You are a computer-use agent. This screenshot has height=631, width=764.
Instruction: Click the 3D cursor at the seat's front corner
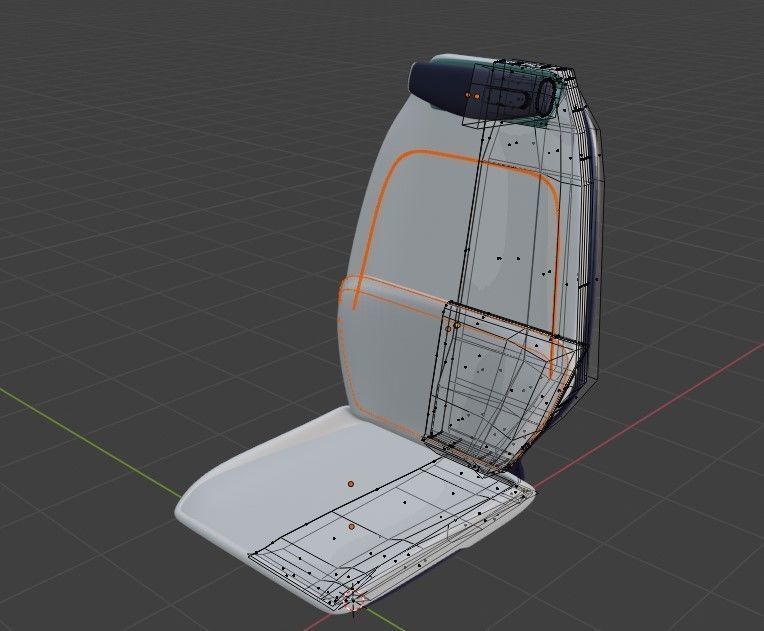click(x=353, y=600)
